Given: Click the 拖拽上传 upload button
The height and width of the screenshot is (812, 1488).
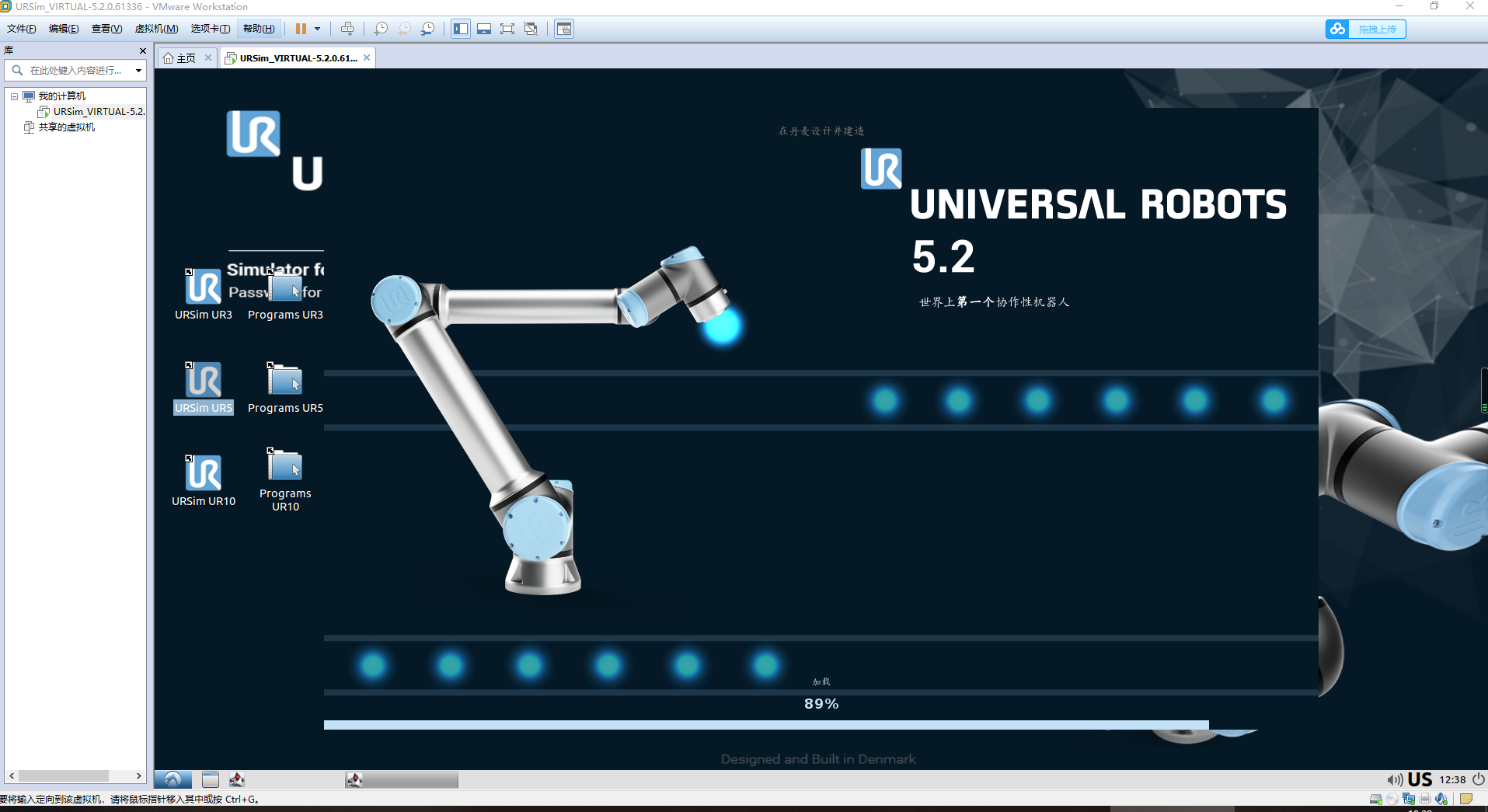Looking at the screenshot, I should coord(1377,29).
